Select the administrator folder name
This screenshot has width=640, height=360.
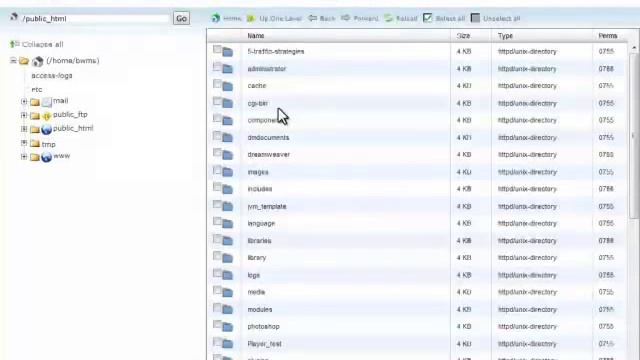pyautogui.click(x=267, y=69)
